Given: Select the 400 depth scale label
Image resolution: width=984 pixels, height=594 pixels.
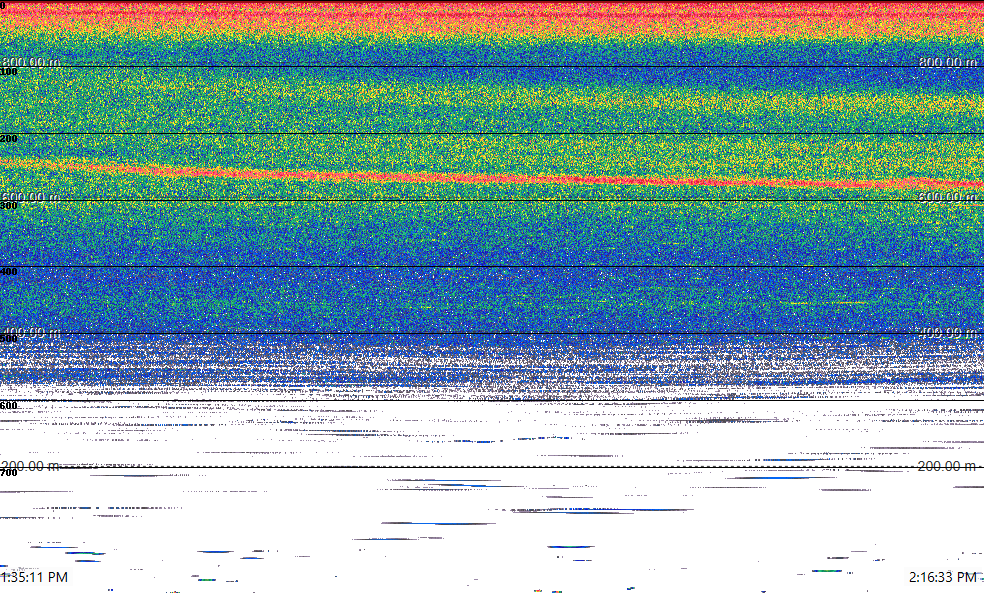Looking at the screenshot, I should pos(9,272).
